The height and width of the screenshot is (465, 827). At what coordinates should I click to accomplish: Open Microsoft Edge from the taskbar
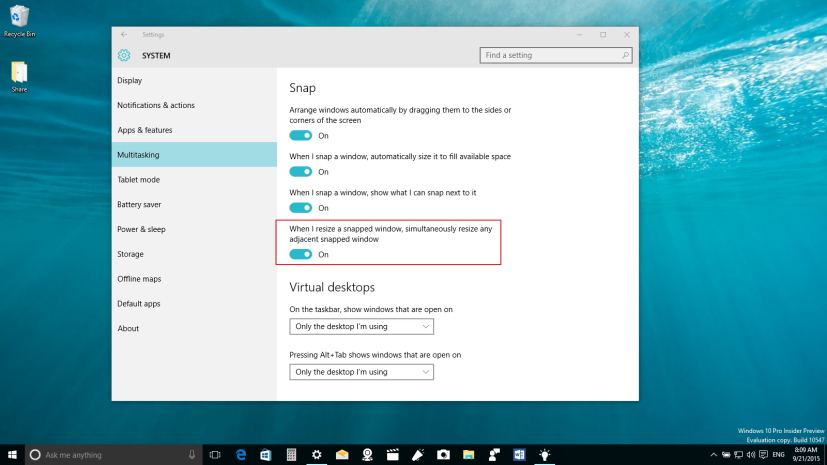coord(241,455)
